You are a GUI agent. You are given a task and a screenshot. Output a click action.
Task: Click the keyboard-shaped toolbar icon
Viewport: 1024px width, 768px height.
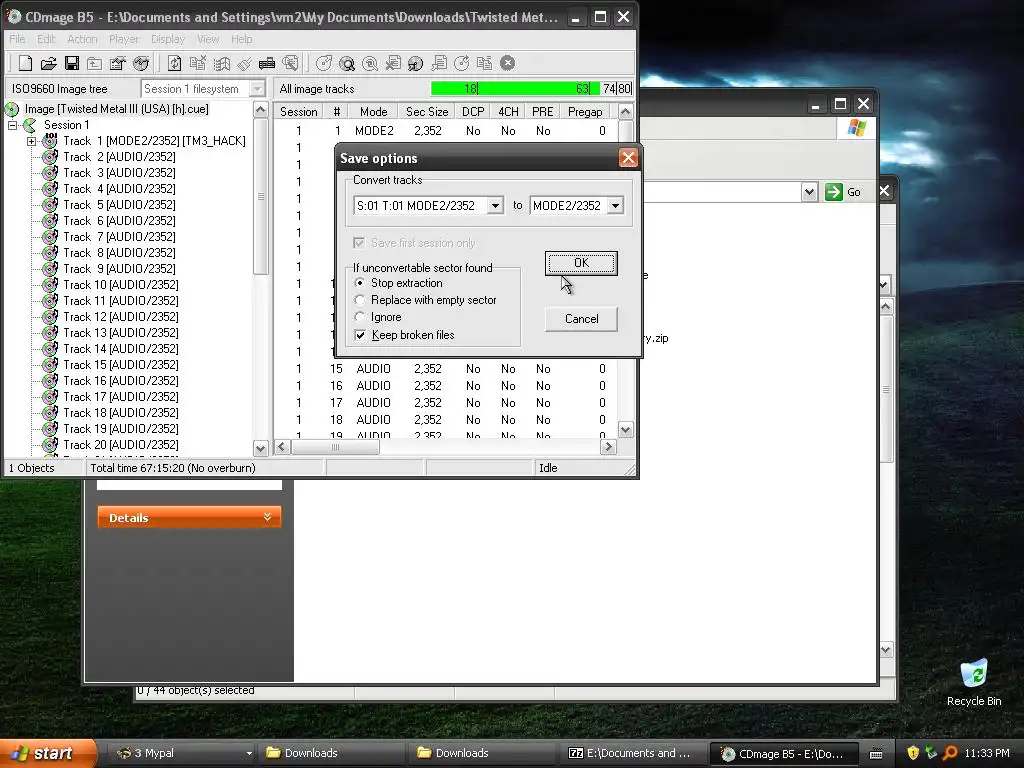coord(267,63)
